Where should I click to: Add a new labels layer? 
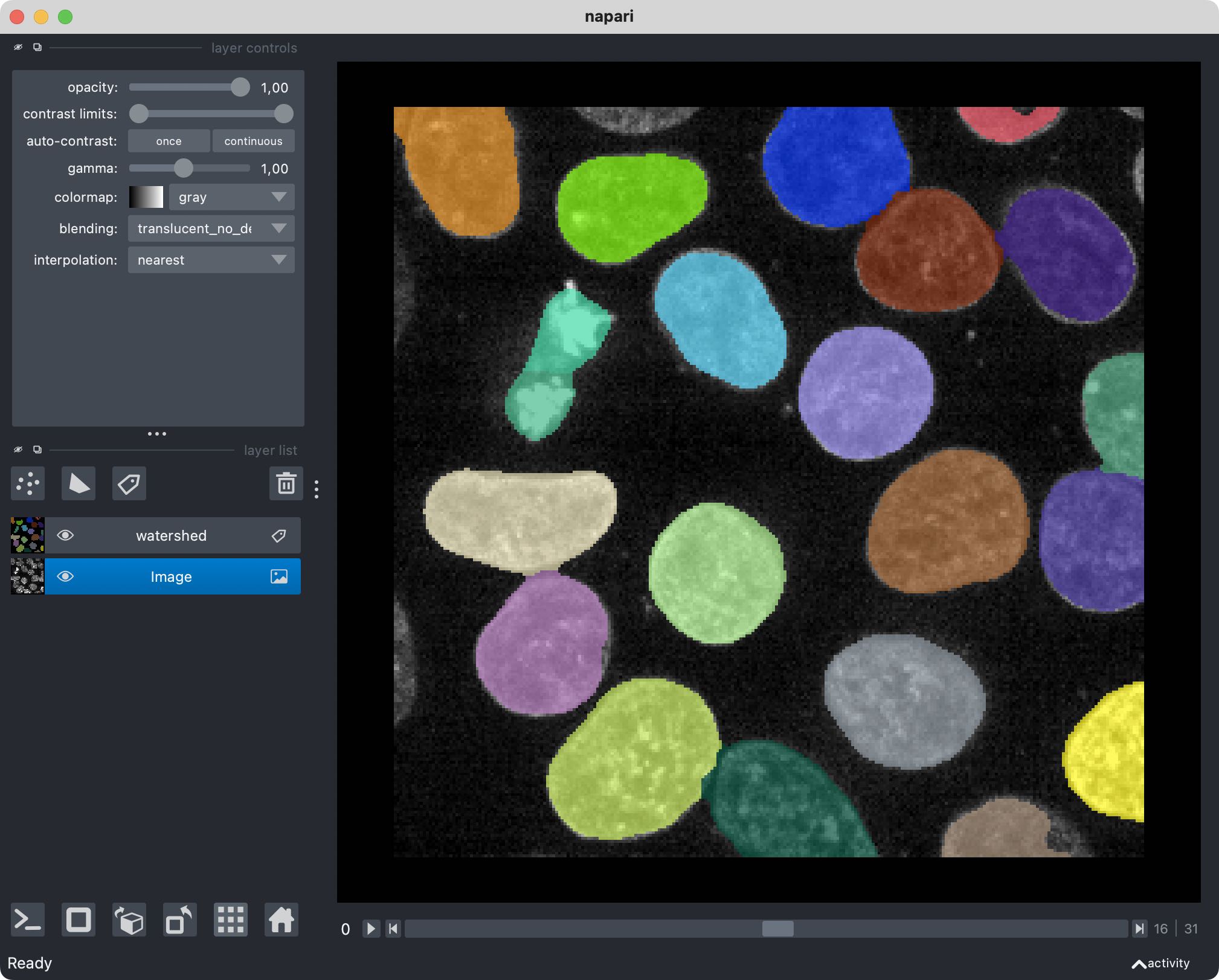pyautogui.click(x=129, y=483)
